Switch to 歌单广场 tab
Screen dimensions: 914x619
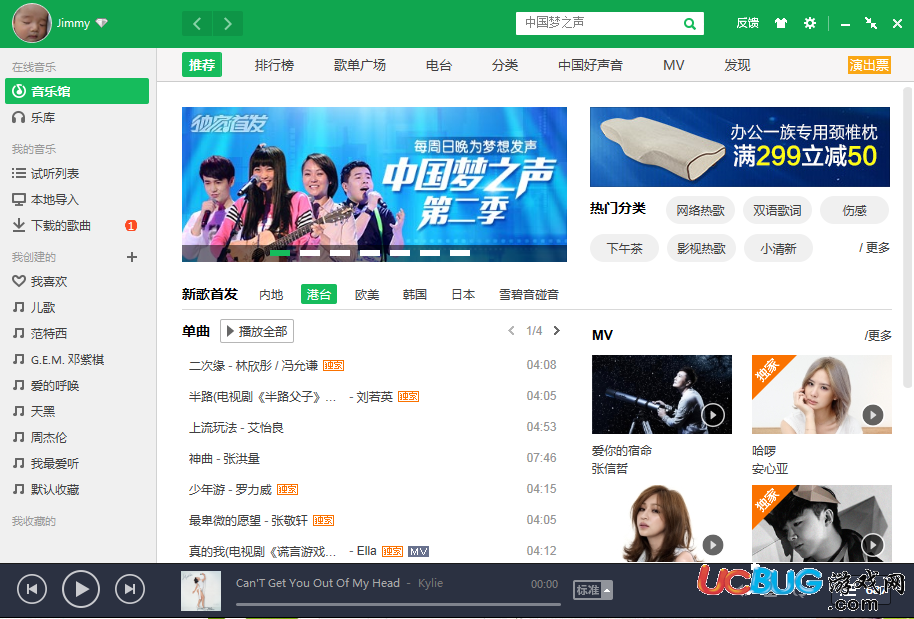point(360,65)
